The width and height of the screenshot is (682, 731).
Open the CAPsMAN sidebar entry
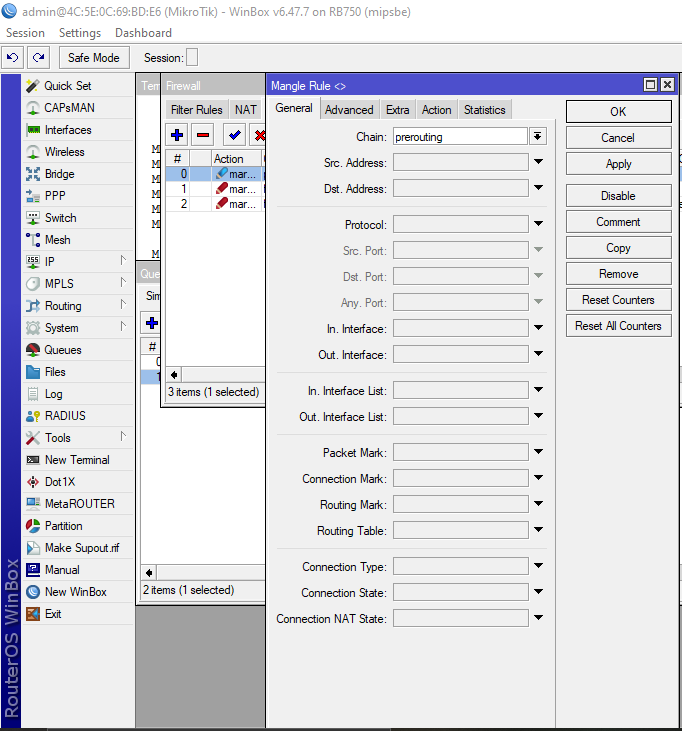pyautogui.click(x=77, y=108)
